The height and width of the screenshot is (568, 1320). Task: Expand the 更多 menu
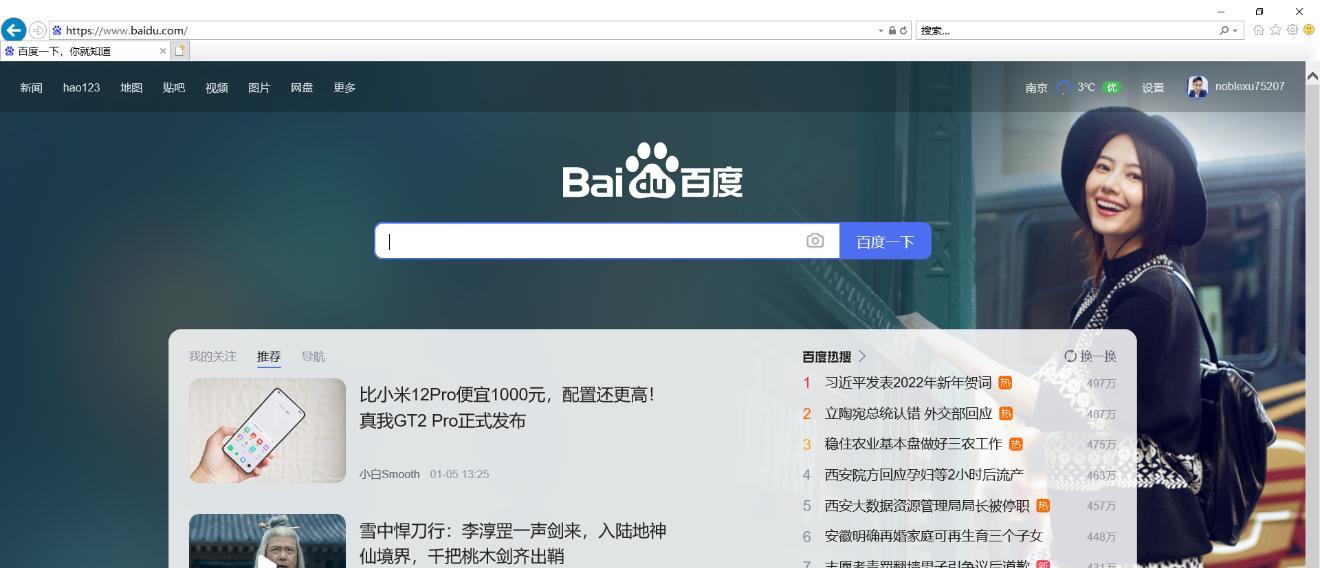click(345, 88)
